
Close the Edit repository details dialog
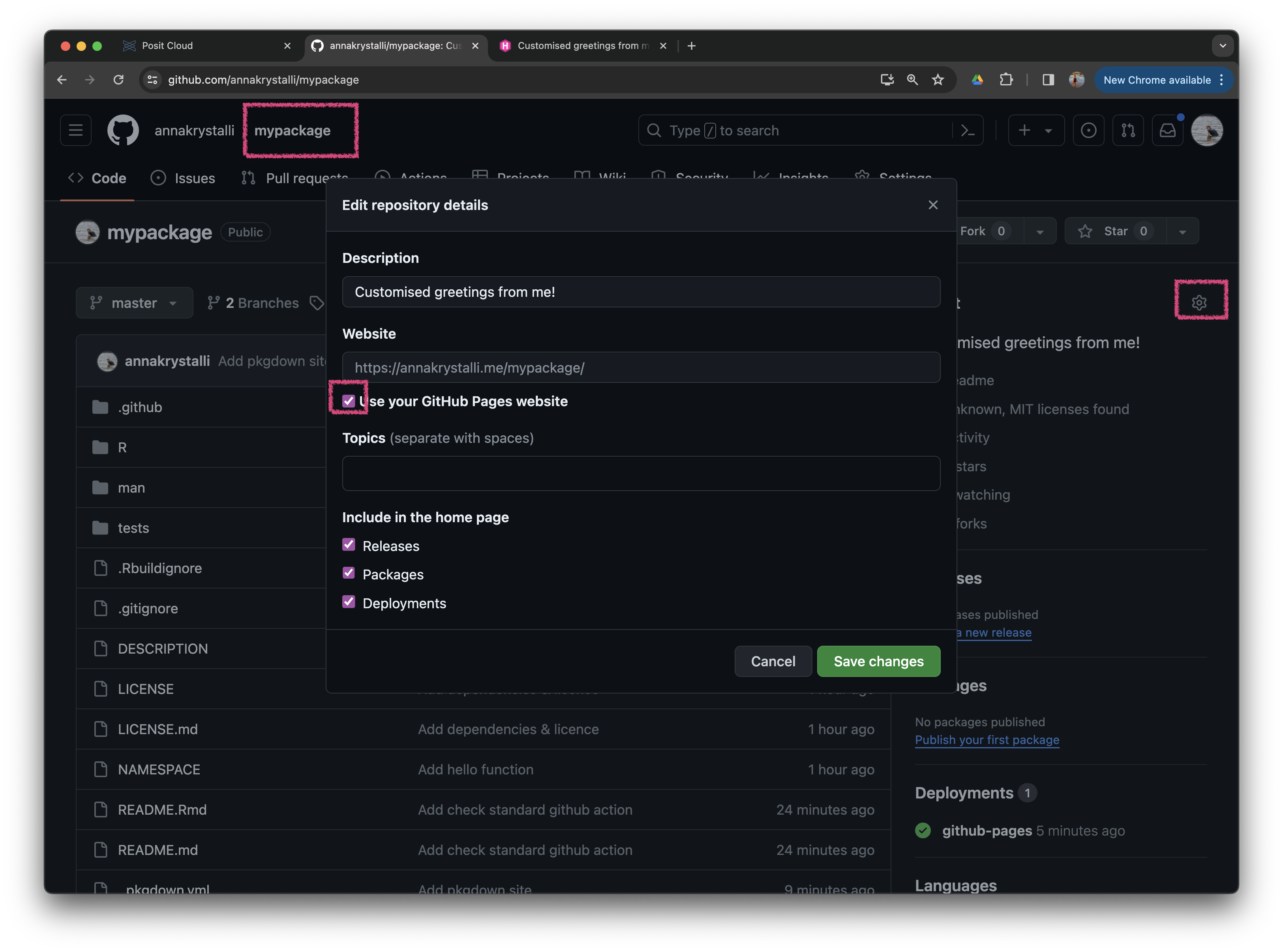tap(932, 205)
